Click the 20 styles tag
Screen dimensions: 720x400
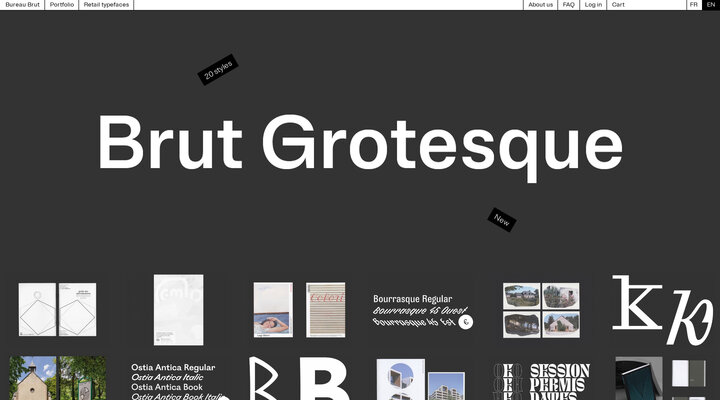(x=218, y=70)
